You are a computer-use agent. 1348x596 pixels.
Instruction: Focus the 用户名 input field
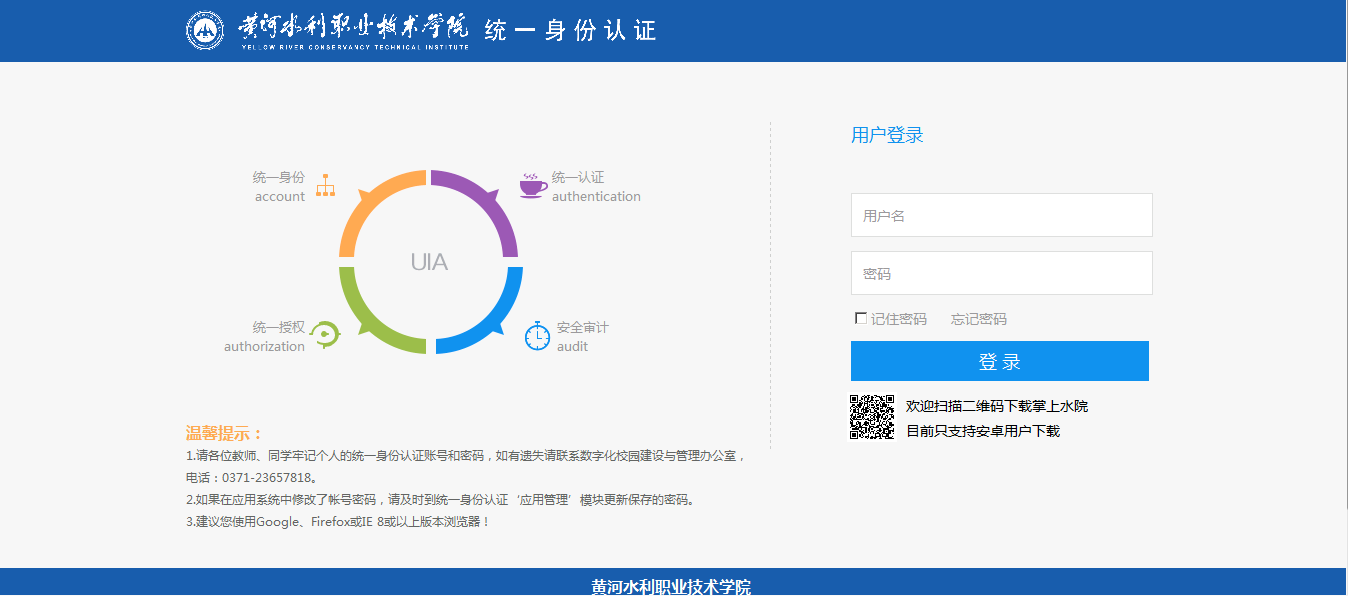pyautogui.click(x=1001, y=215)
